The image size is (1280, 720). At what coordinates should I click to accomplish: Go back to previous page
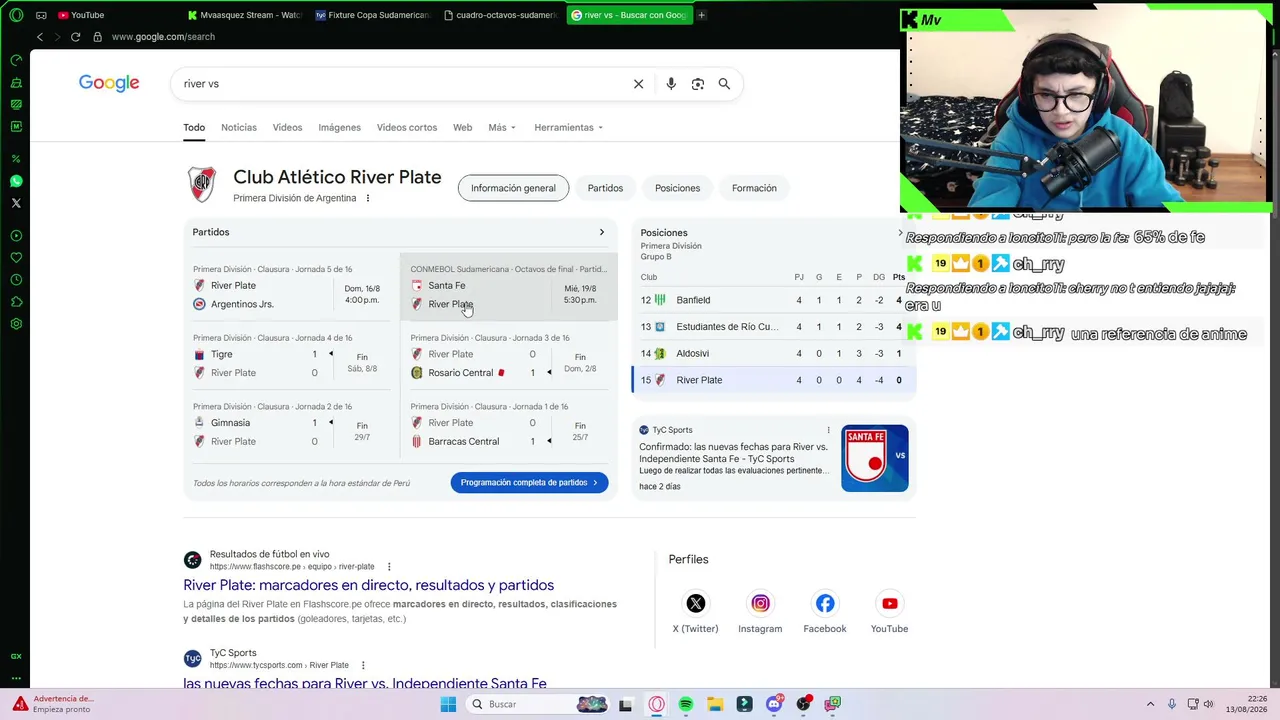(x=40, y=37)
